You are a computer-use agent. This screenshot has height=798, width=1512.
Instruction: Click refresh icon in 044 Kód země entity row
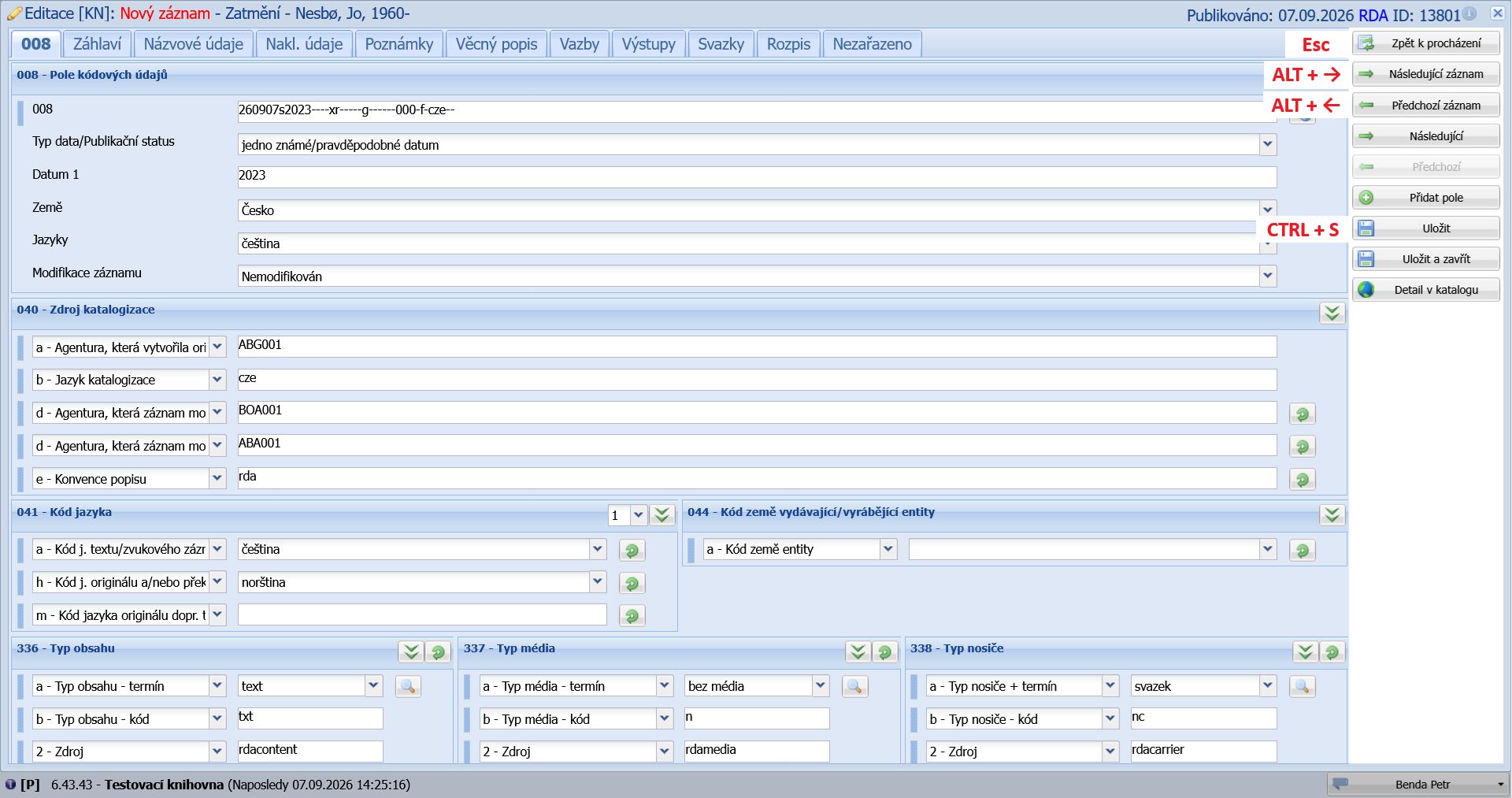[1303, 550]
